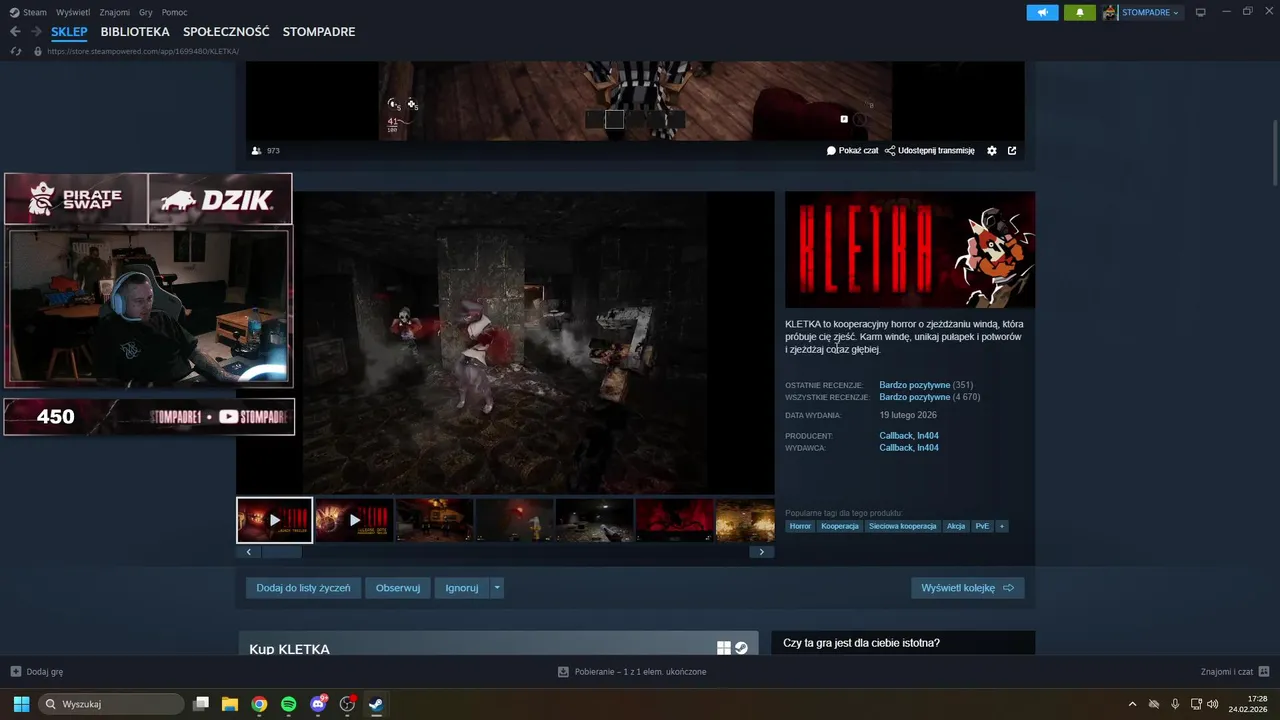Launch Google Chrome from the taskbar
1280x720 pixels.
coord(259,704)
